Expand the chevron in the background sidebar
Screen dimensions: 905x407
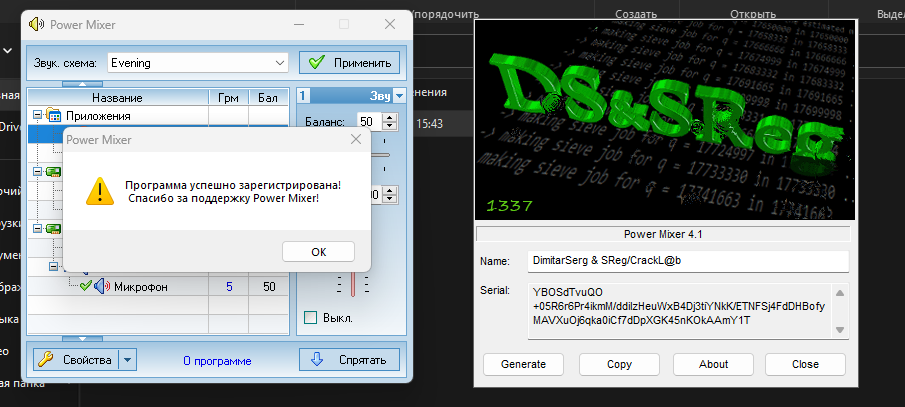[8, 51]
